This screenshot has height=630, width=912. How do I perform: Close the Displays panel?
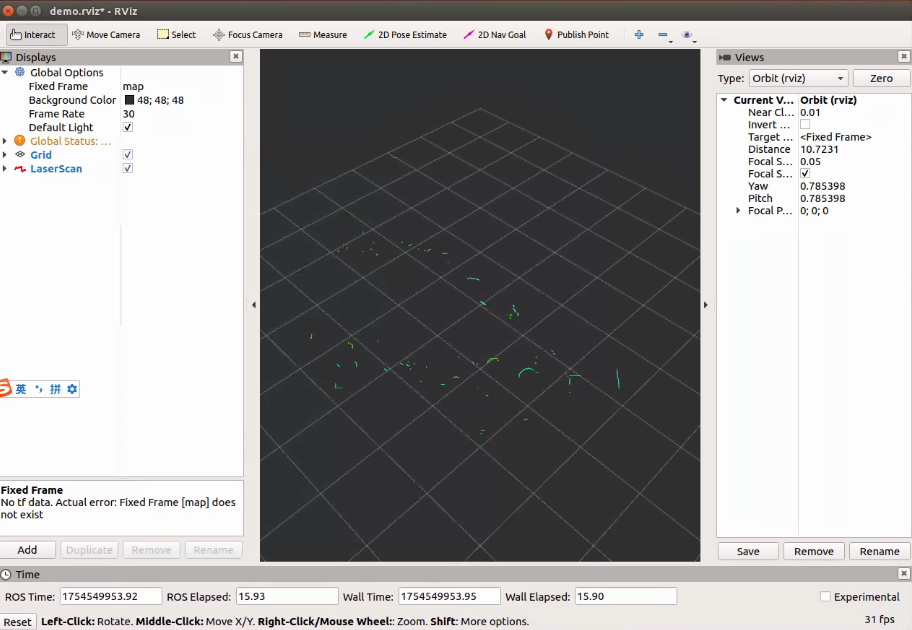(236, 56)
